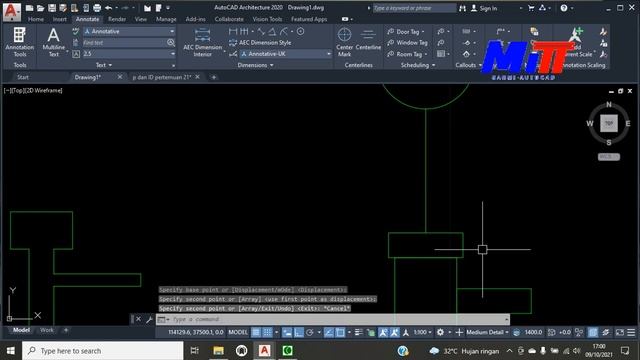Switch to the Insert ribbon tab
The width and height of the screenshot is (640, 360).
pos(59,19)
